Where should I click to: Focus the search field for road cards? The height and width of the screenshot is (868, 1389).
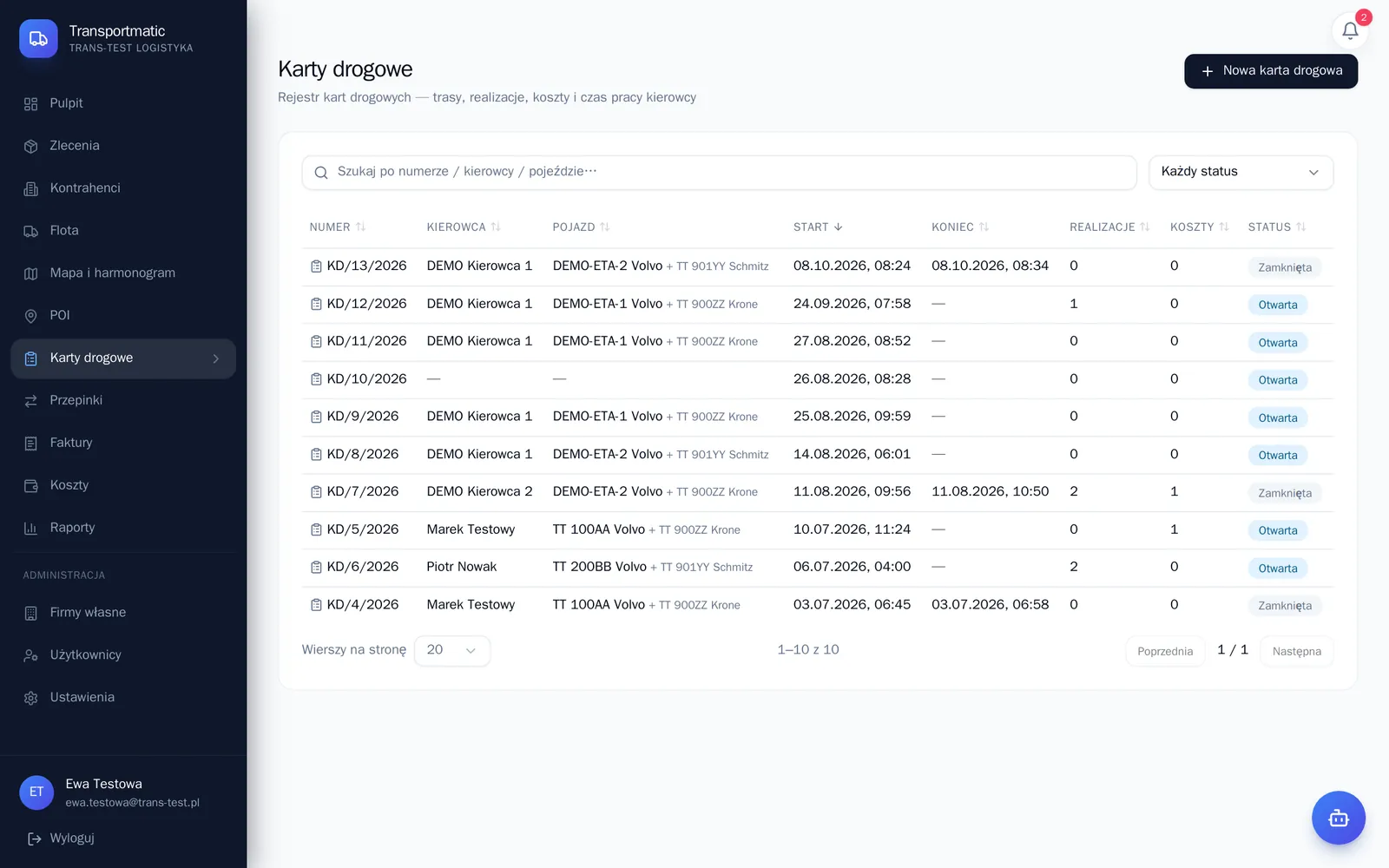tap(719, 172)
